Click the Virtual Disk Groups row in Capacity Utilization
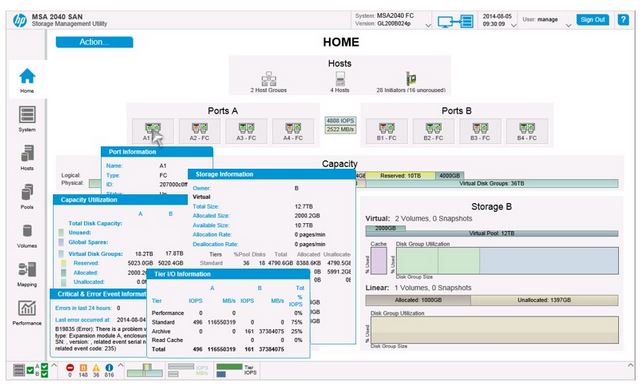644x392 pixels. pyautogui.click(x=122, y=254)
